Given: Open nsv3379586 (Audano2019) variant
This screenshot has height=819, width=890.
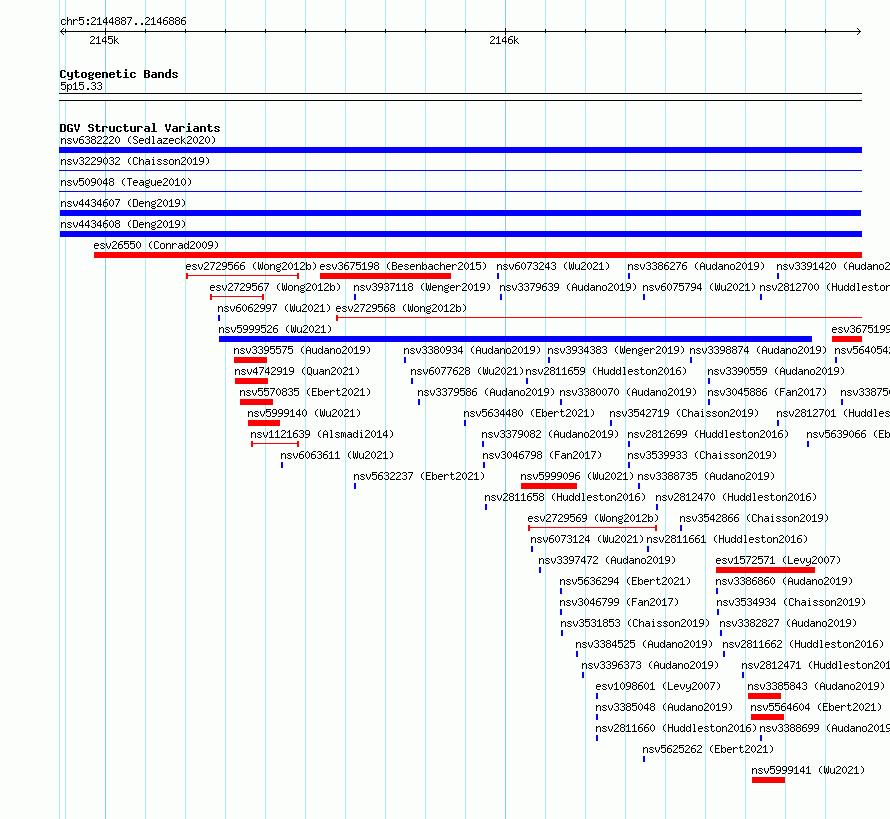Looking at the screenshot, I should (486, 392).
